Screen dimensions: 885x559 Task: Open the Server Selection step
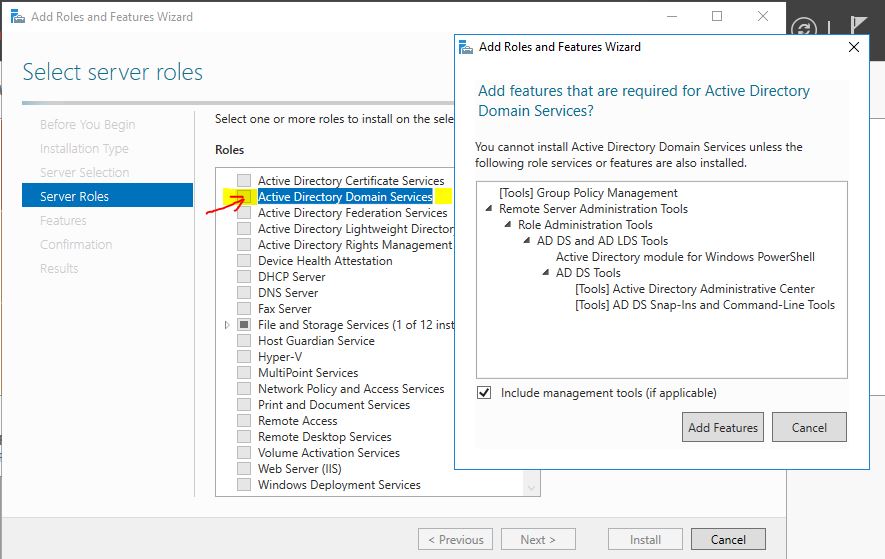coord(85,172)
